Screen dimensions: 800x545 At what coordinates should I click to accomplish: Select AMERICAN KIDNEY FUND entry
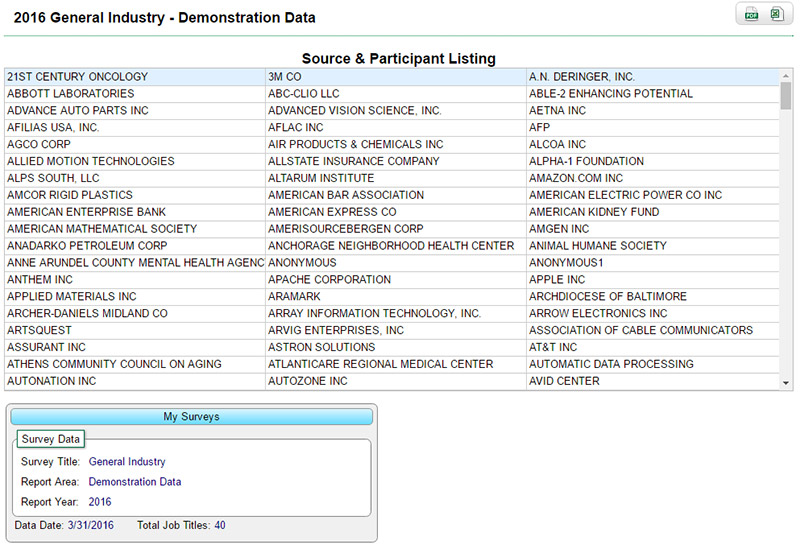click(x=653, y=211)
